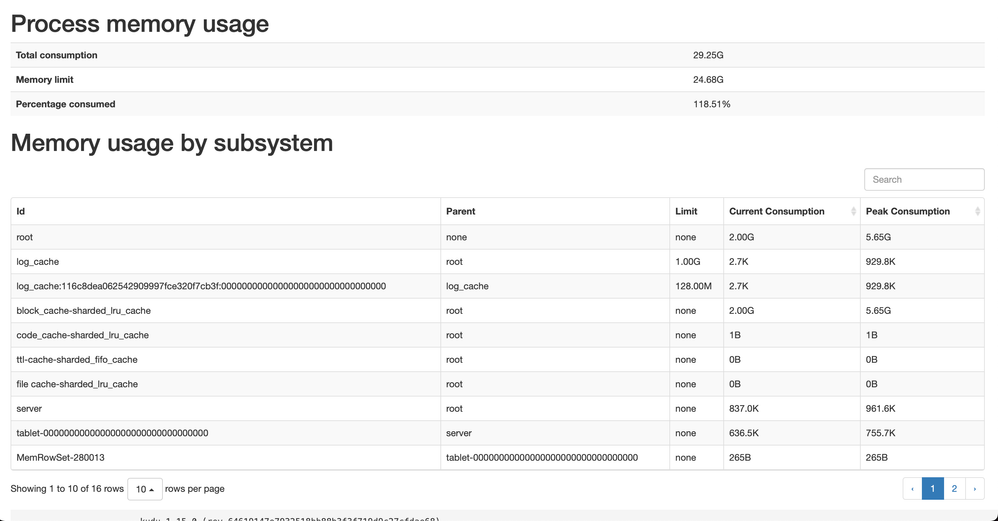Click the code_cache-sharded_lru_cache row
Viewport: 998px width, 521px height.
click(83, 335)
